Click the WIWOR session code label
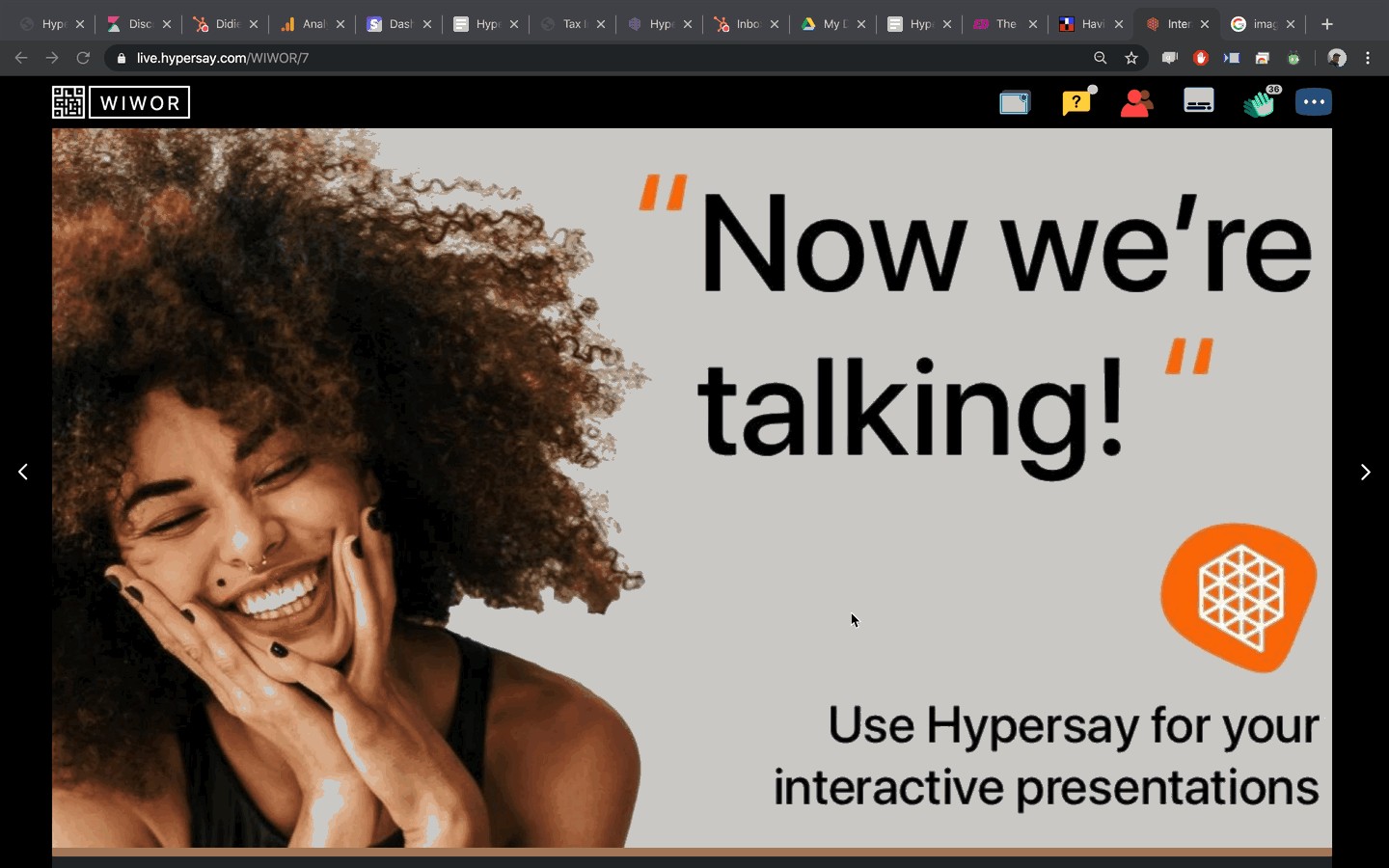 click(140, 102)
